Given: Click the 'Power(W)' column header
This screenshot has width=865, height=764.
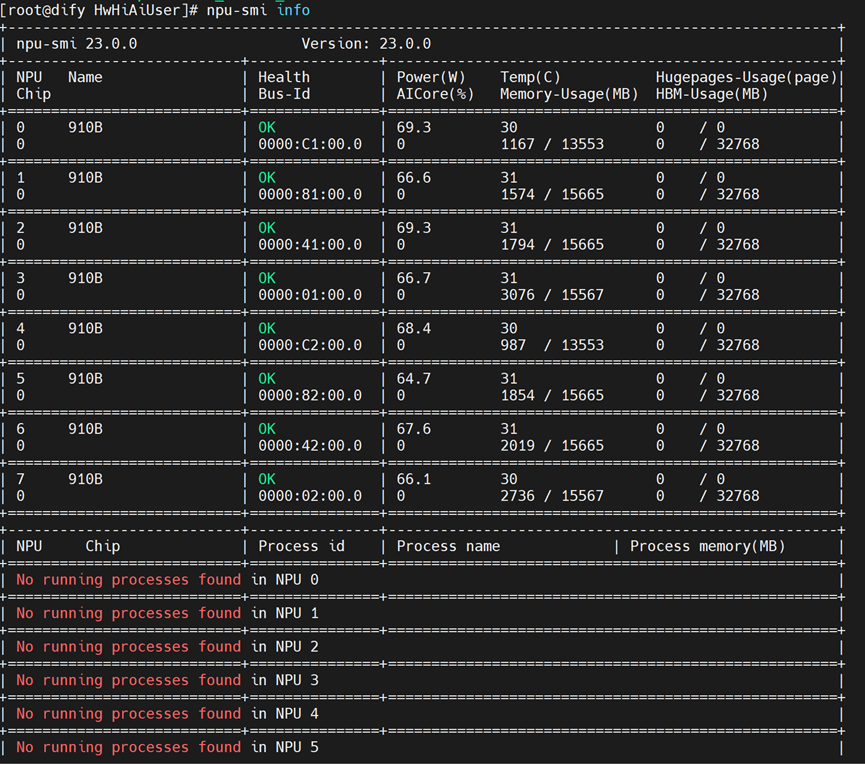Looking at the screenshot, I should point(431,77).
